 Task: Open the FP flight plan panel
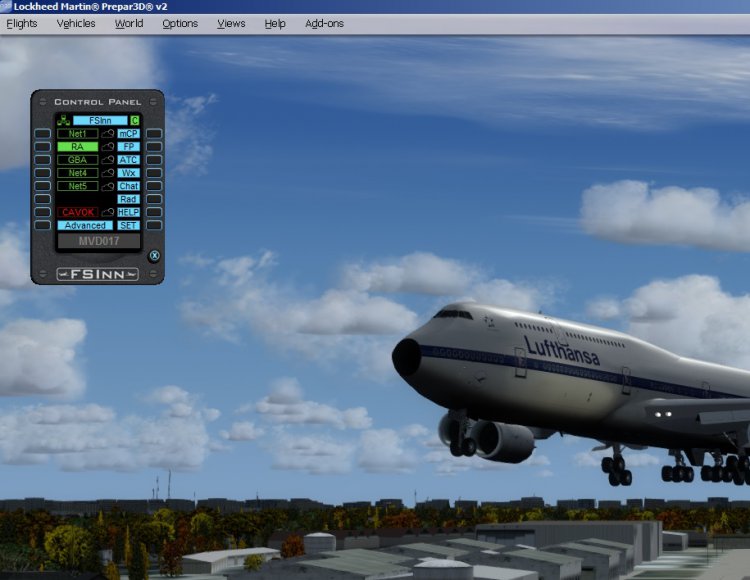tap(128, 147)
